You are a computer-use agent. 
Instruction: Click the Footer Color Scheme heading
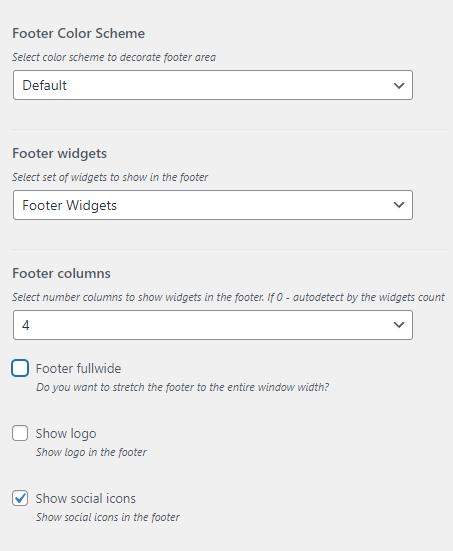click(79, 33)
